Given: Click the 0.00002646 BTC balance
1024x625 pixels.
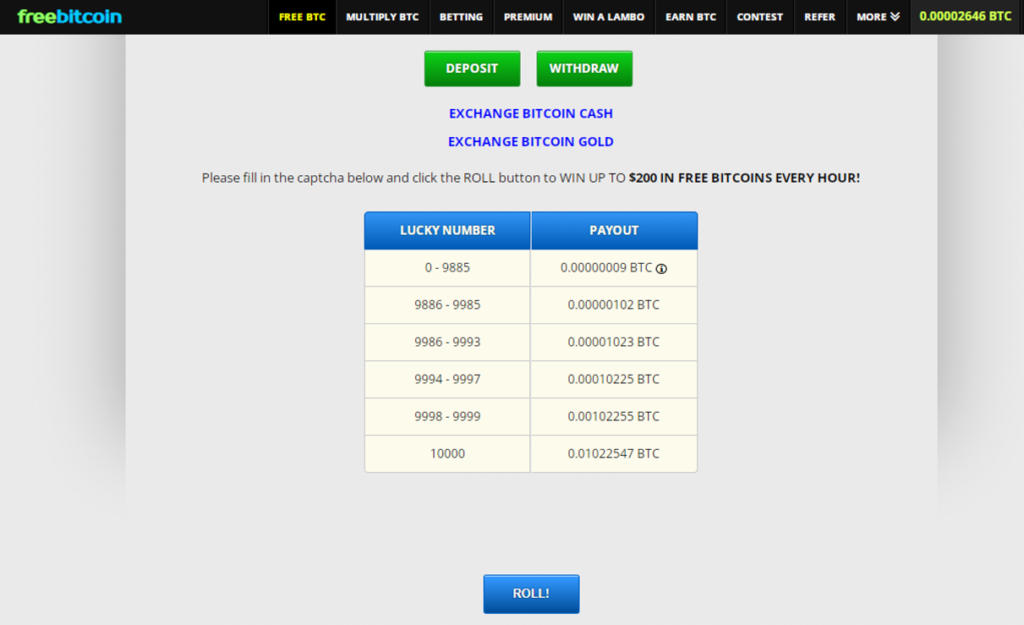Looking at the screenshot, I should point(965,16).
